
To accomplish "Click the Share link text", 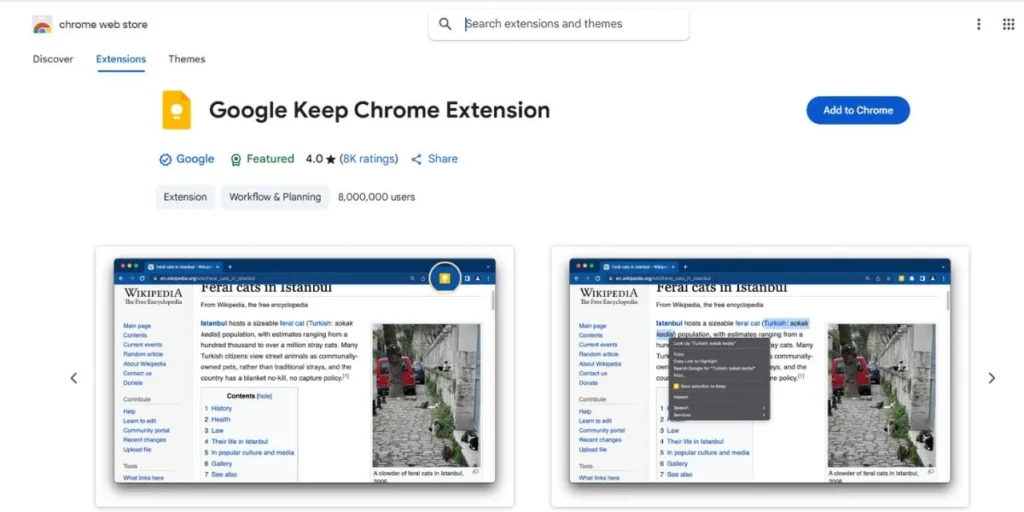I will (443, 159).
